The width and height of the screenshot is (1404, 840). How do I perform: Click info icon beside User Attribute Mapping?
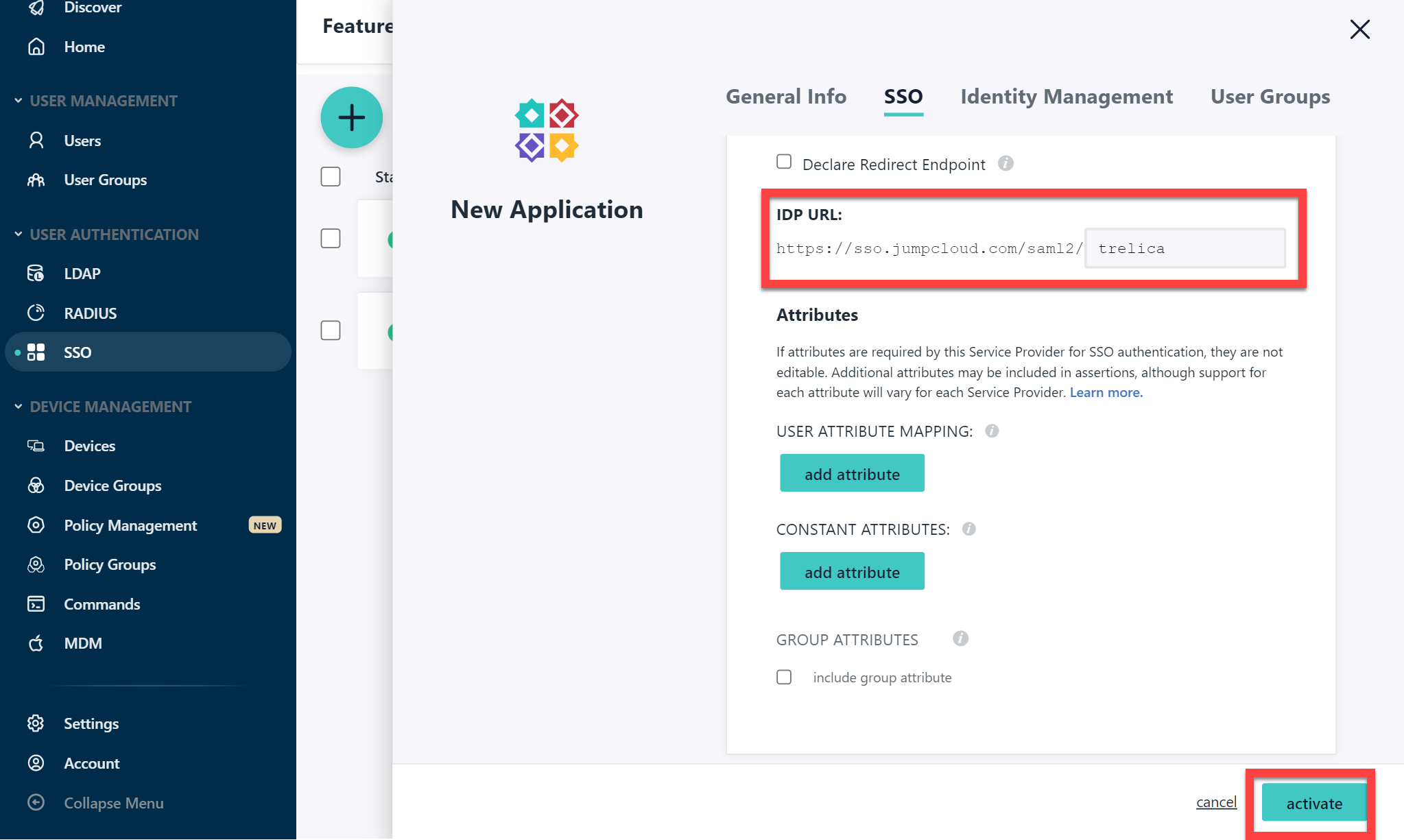992,431
